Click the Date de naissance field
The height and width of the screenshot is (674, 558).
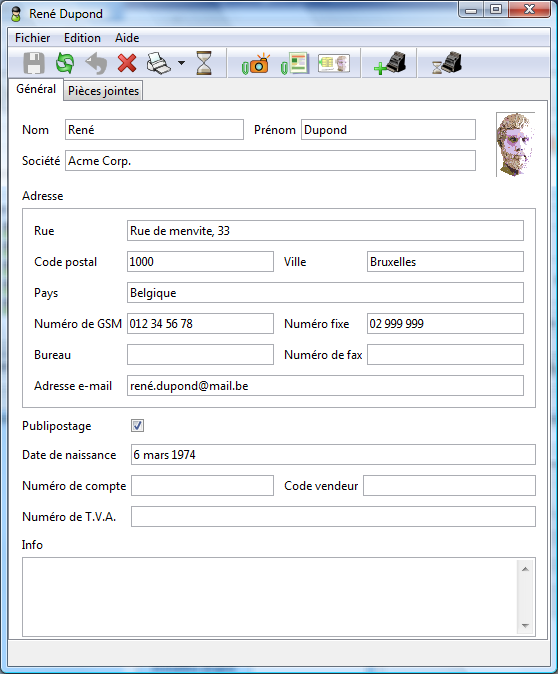click(333, 455)
